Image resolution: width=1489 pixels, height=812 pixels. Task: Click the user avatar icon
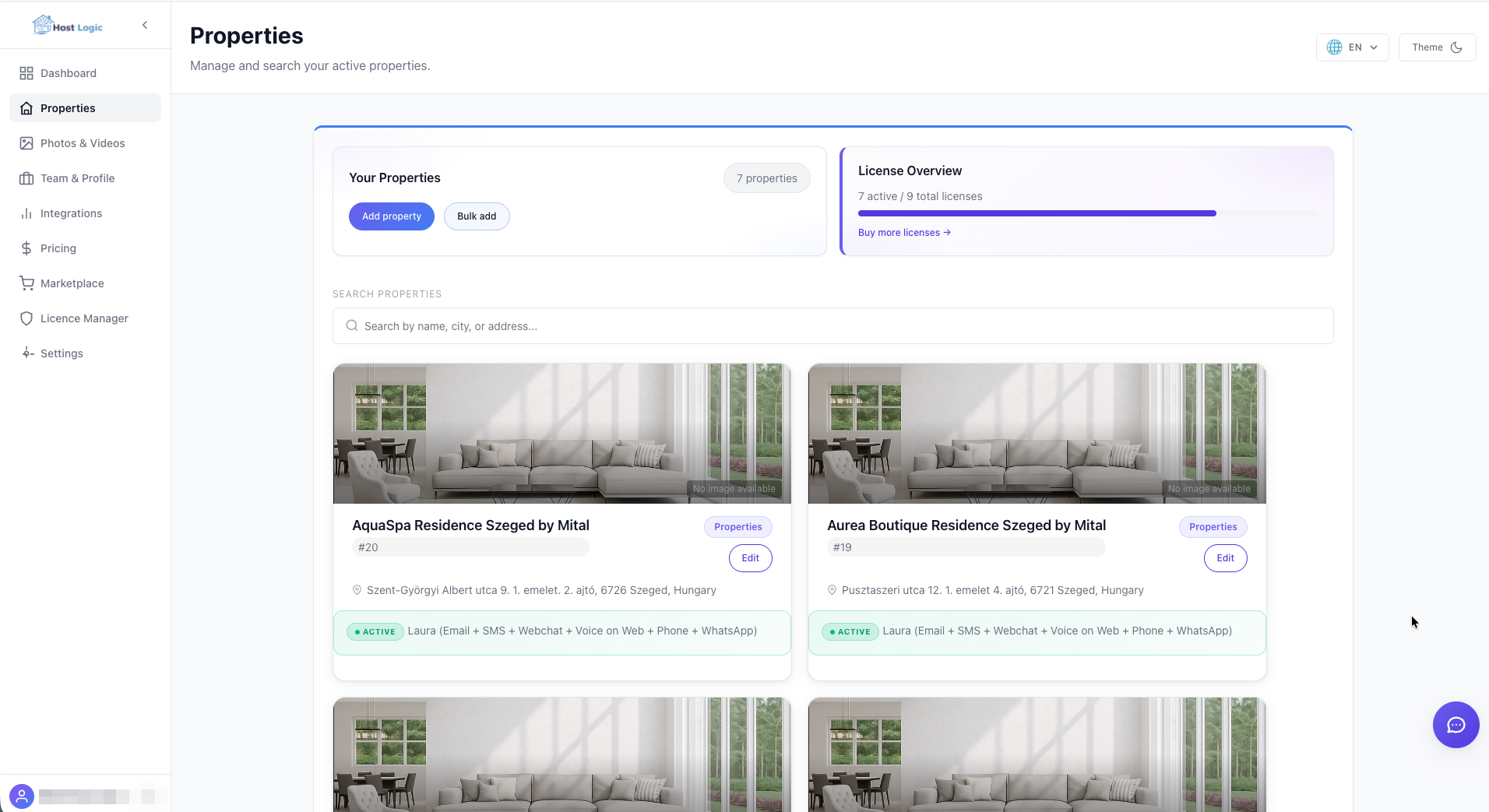[22, 796]
